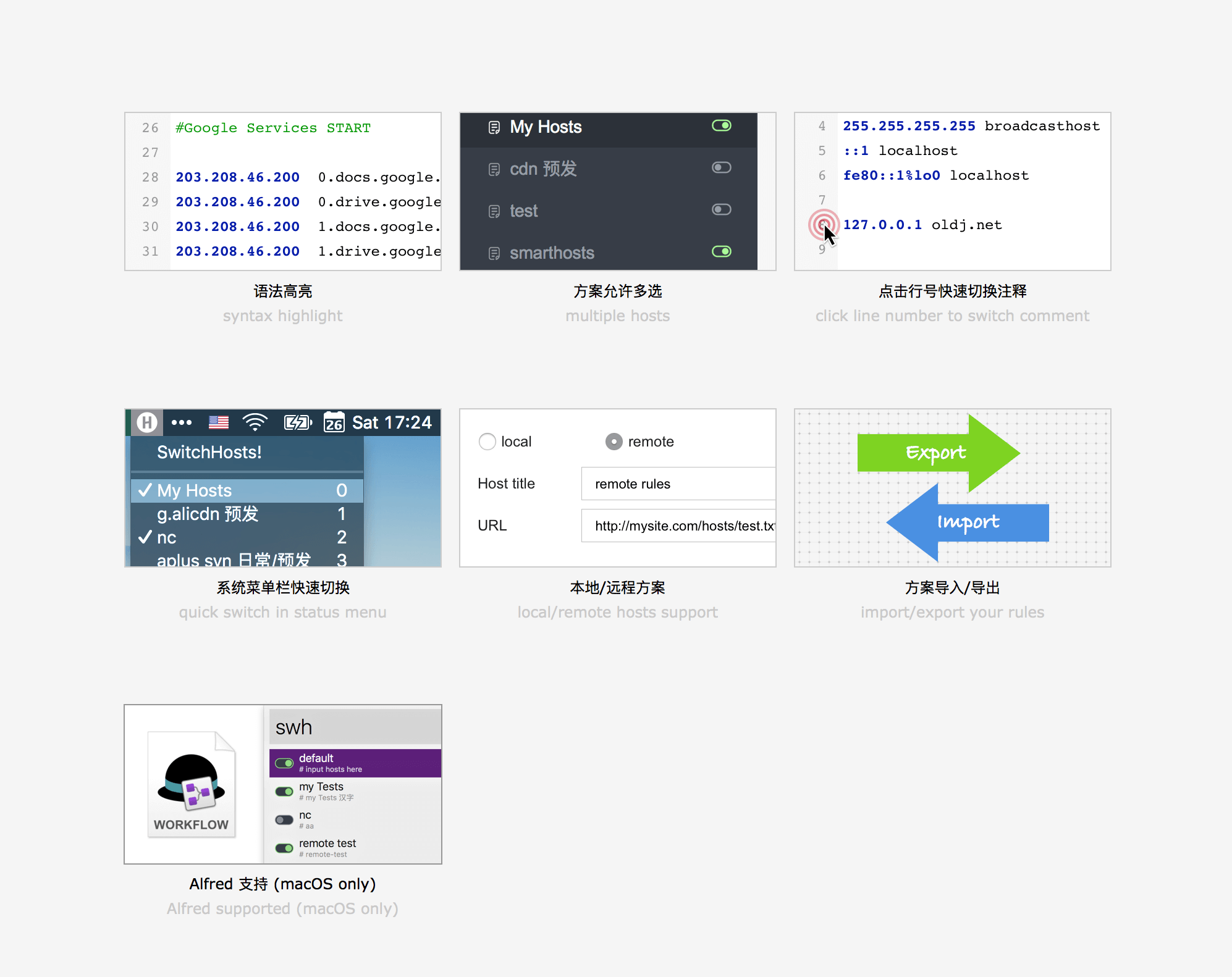Click the green Export arrow
Screen dimensions: 1232x977
pos(938,453)
